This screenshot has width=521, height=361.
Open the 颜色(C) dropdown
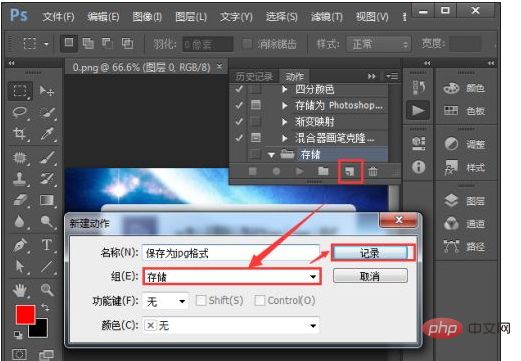(231, 325)
